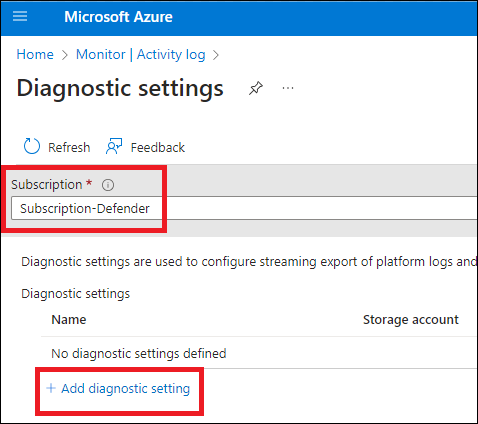478x424 pixels.
Task: Click the Refresh button label
Action: coord(69,147)
